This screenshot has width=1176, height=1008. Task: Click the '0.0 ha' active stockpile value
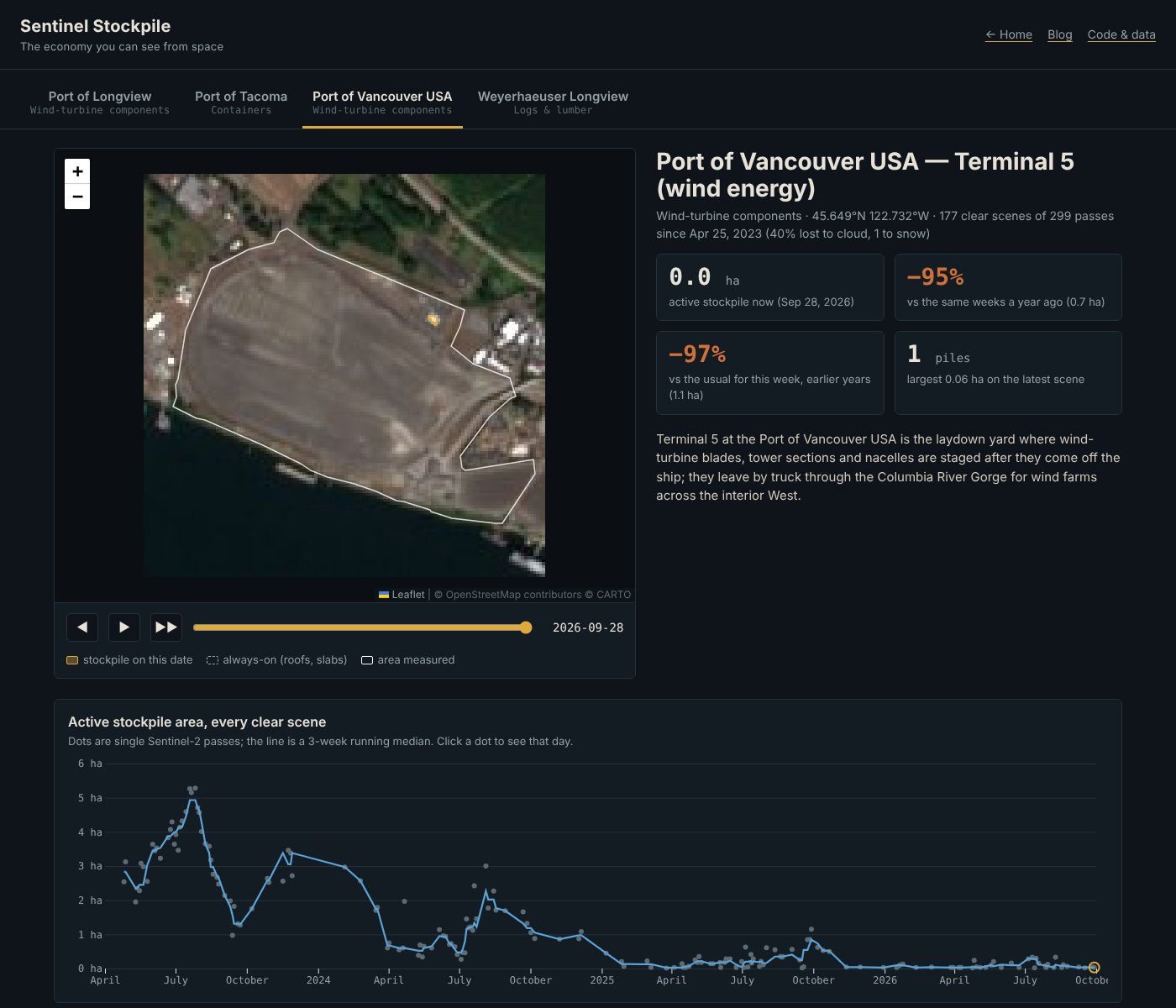704,276
